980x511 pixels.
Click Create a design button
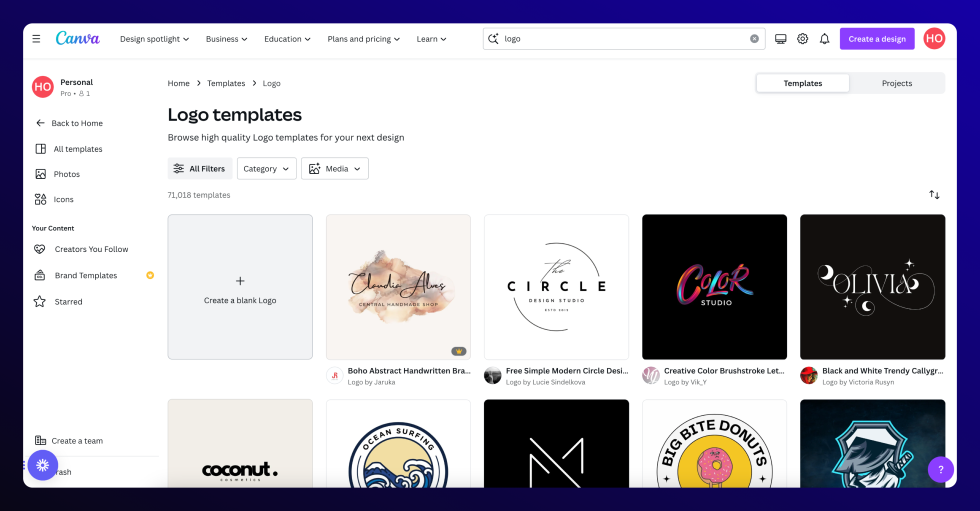877,39
